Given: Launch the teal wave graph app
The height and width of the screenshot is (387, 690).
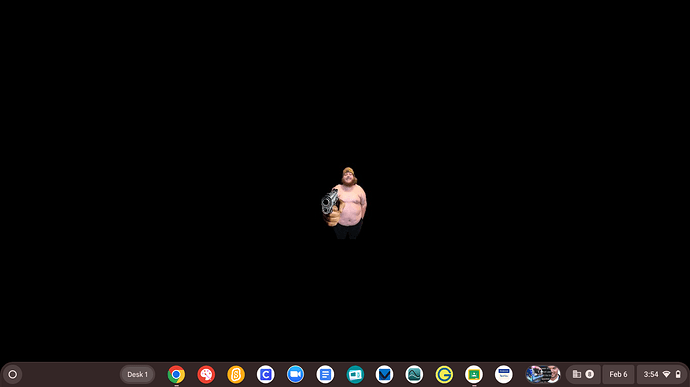Looking at the screenshot, I should pyautogui.click(x=414, y=375).
